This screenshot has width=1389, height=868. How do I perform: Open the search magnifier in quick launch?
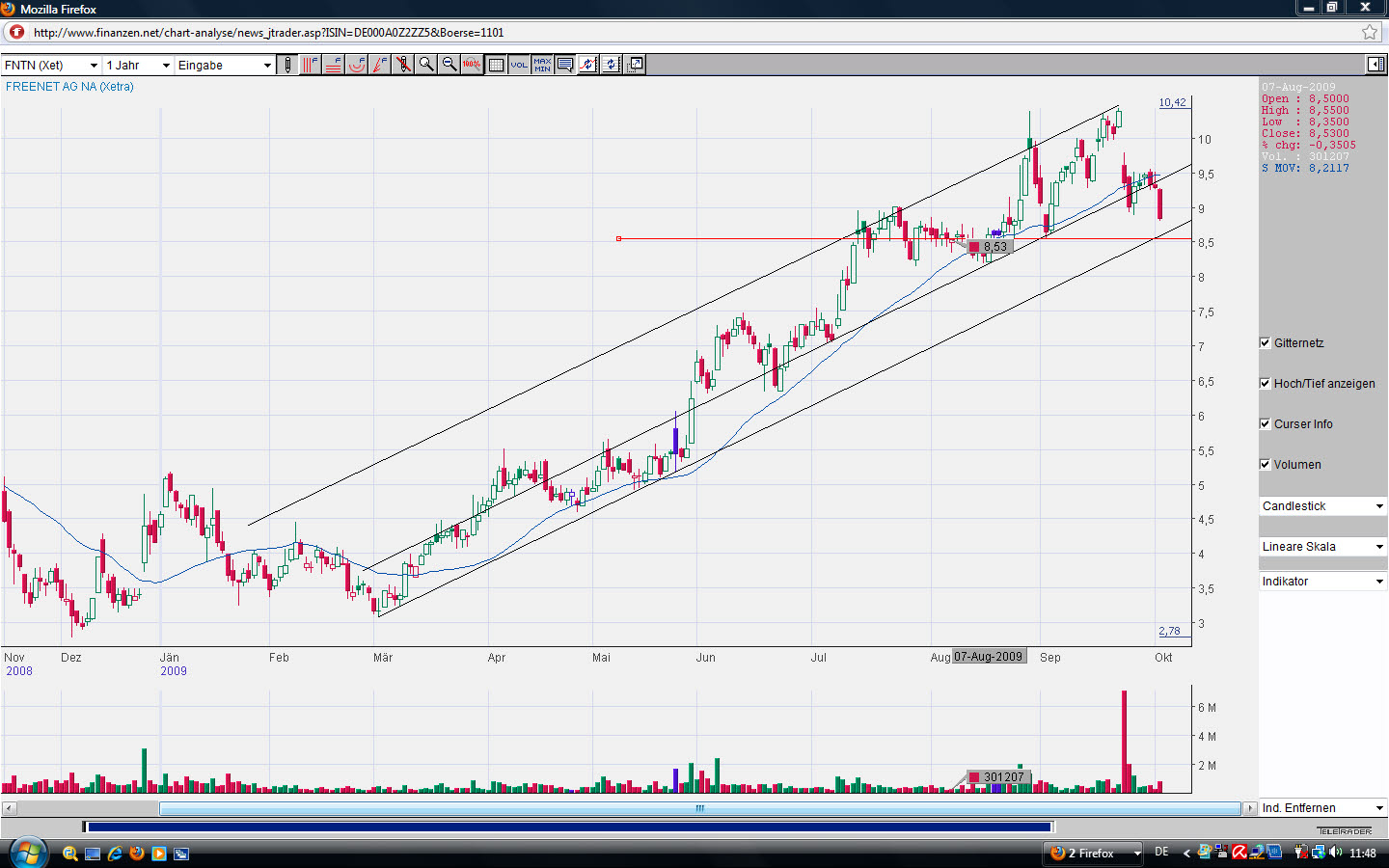click(x=70, y=854)
